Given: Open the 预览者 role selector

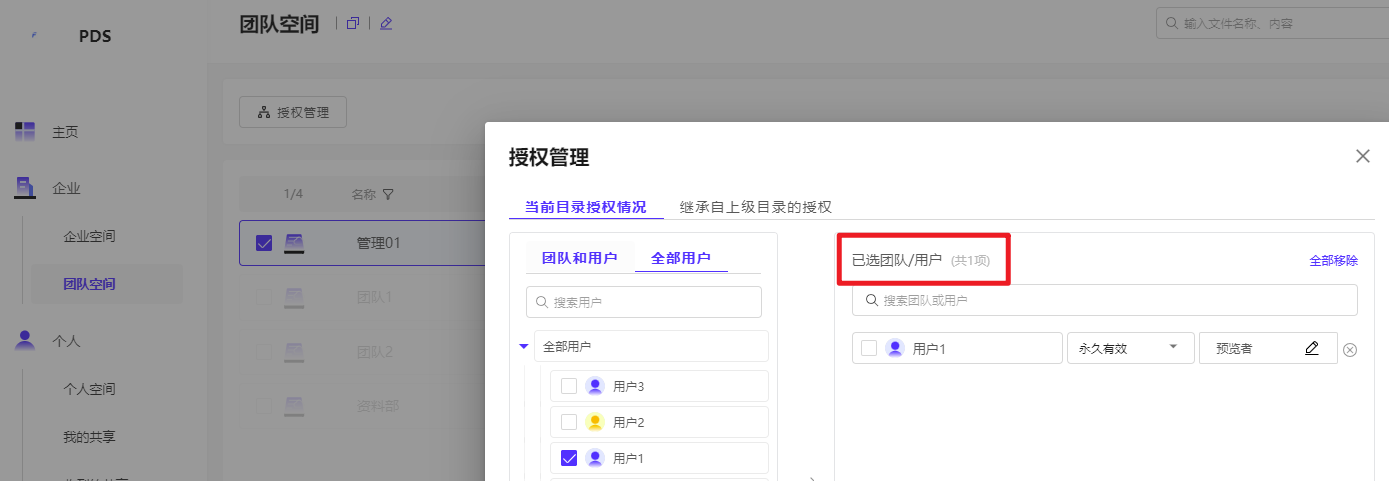Looking at the screenshot, I should pyautogui.click(x=1268, y=348).
